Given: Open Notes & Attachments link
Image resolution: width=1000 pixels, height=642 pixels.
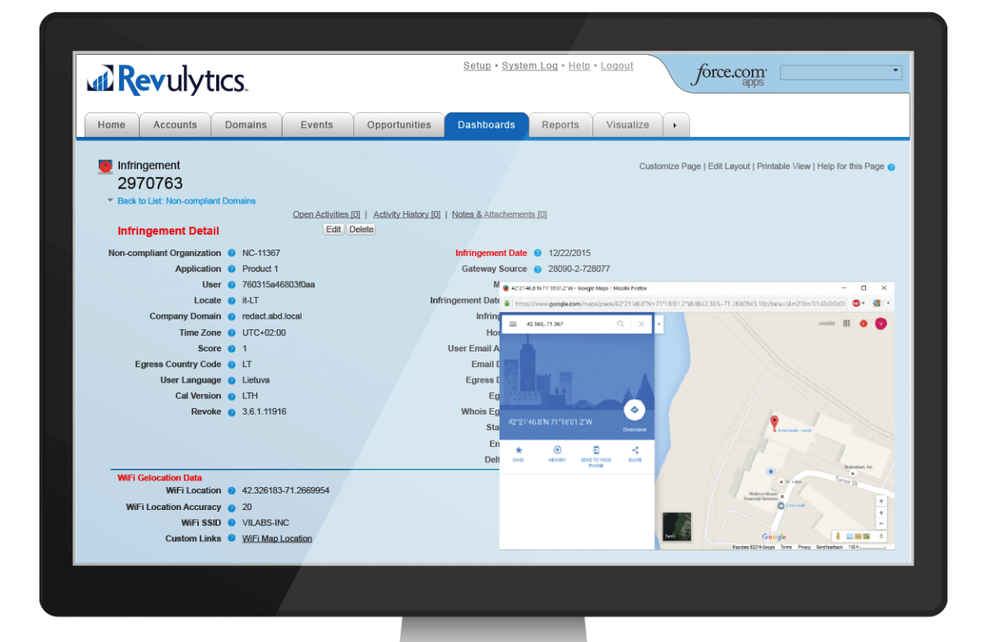Looking at the screenshot, I should [x=499, y=214].
